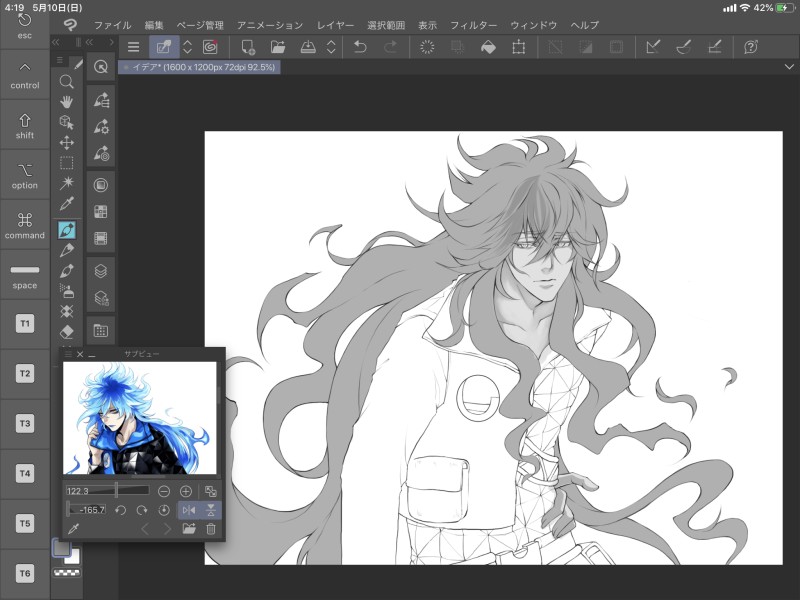The height and width of the screenshot is (600, 800).
Task: Toggle the shift modifier key
Action: tap(24, 126)
